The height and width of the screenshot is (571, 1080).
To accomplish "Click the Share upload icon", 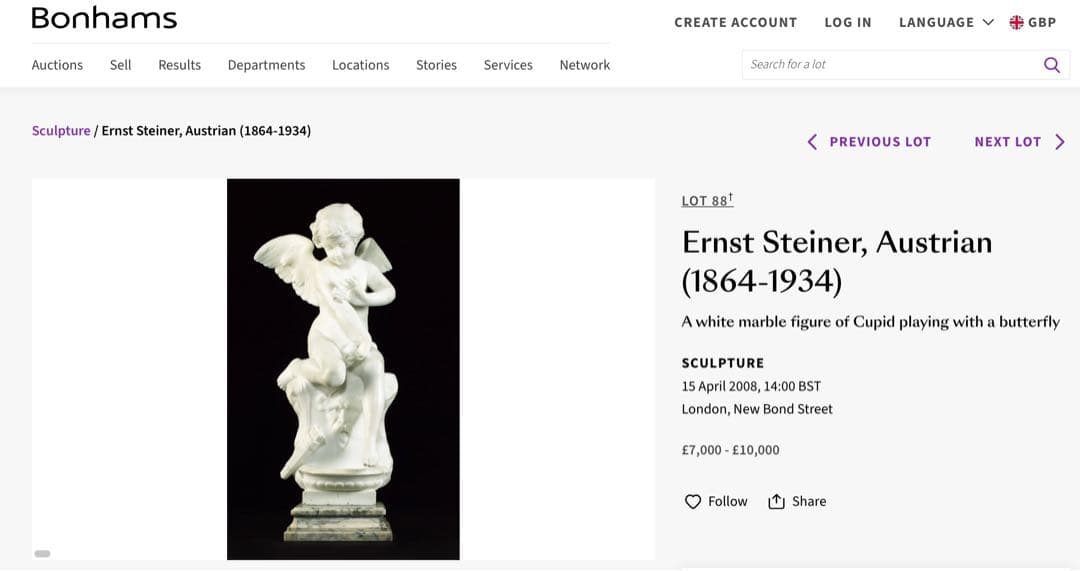I will [x=776, y=502].
